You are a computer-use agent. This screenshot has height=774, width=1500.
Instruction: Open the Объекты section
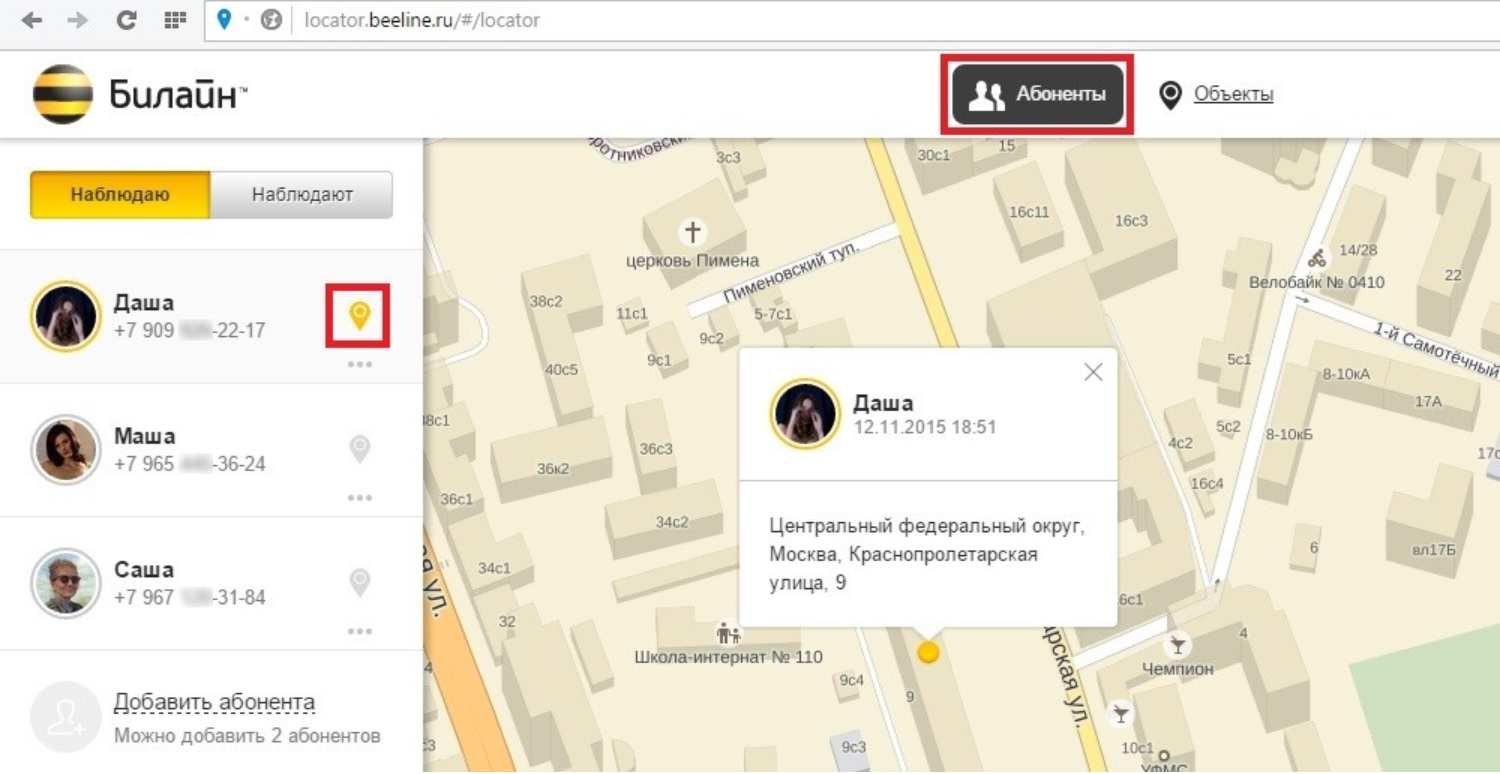[1230, 92]
